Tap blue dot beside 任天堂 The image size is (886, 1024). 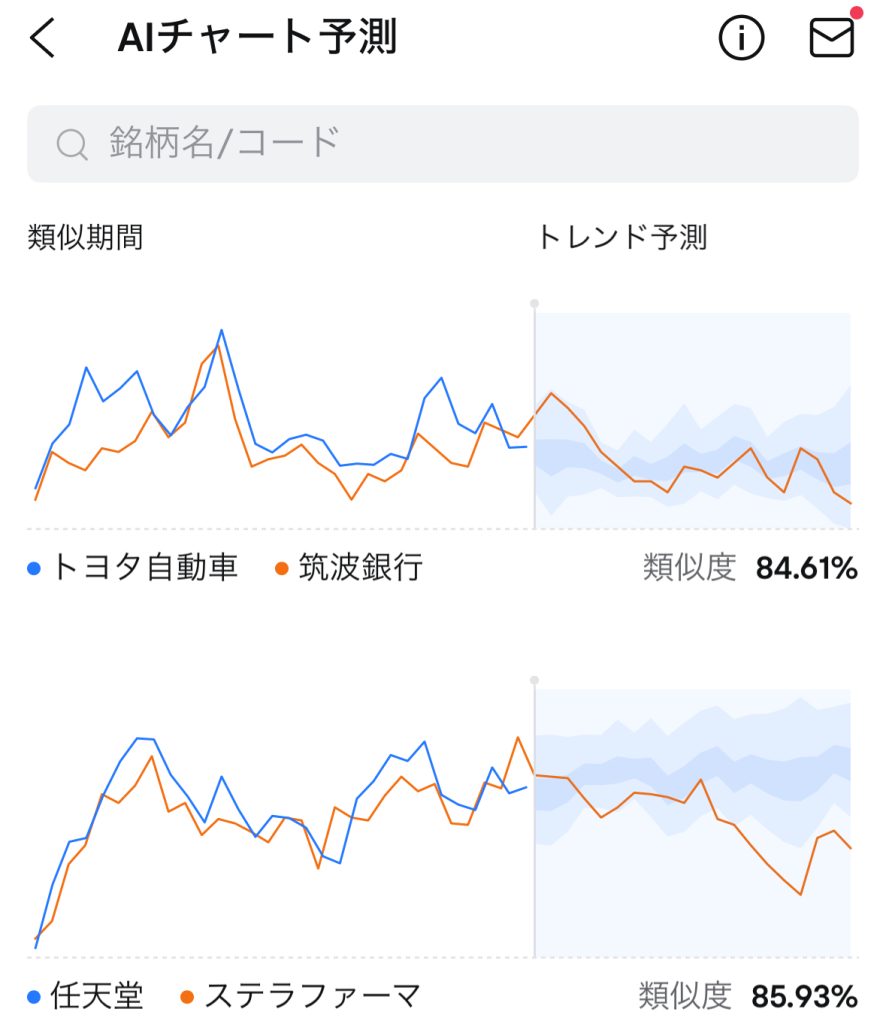click(35, 997)
